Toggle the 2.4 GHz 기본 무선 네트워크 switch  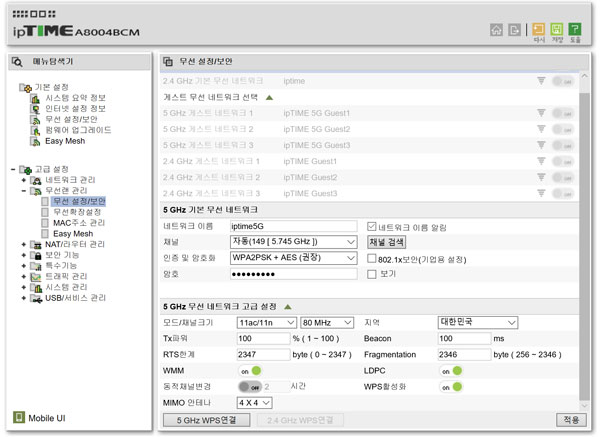pyautogui.click(x=563, y=81)
